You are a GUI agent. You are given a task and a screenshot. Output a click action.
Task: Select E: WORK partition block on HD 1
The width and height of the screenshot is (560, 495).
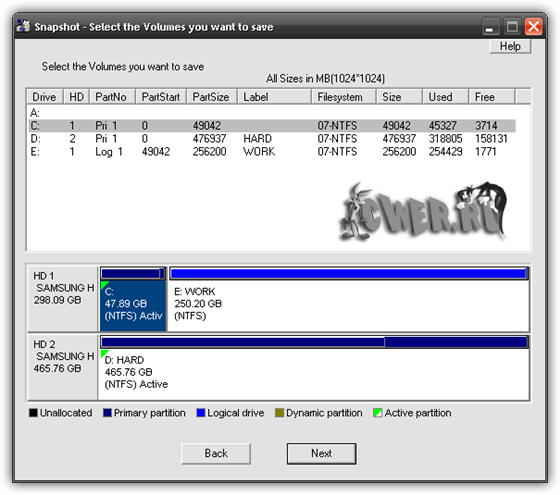[x=349, y=299]
